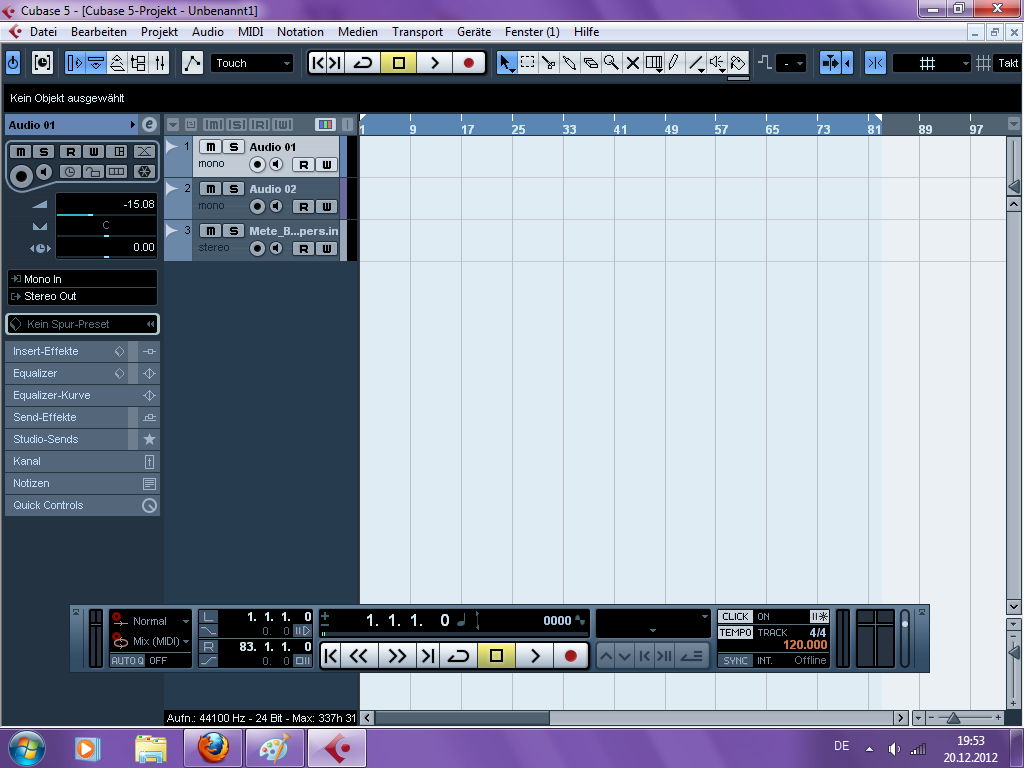The width and height of the screenshot is (1024, 768).
Task: Select the Object Selection arrow tool
Action: 506,63
